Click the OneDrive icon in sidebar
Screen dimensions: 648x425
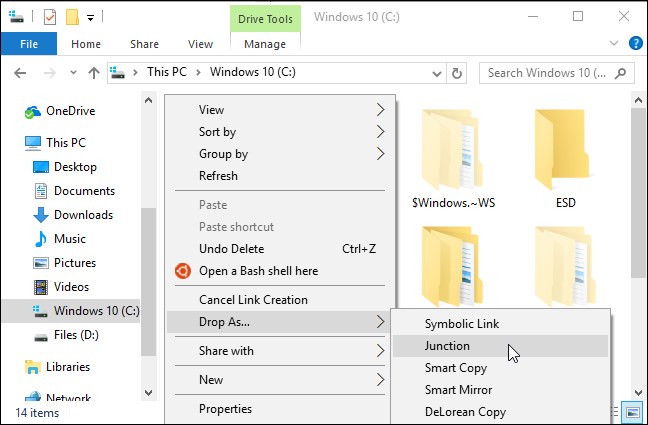pos(33,111)
